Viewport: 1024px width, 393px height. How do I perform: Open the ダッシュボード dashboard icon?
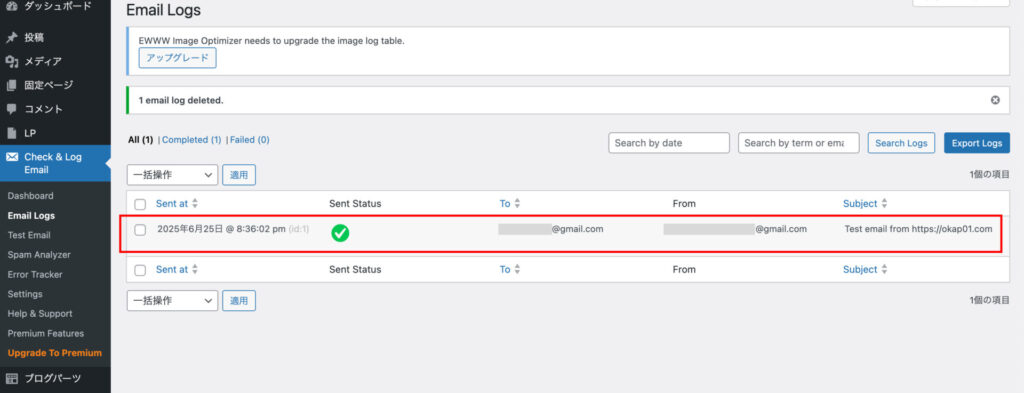pyautogui.click(x=11, y=6)
